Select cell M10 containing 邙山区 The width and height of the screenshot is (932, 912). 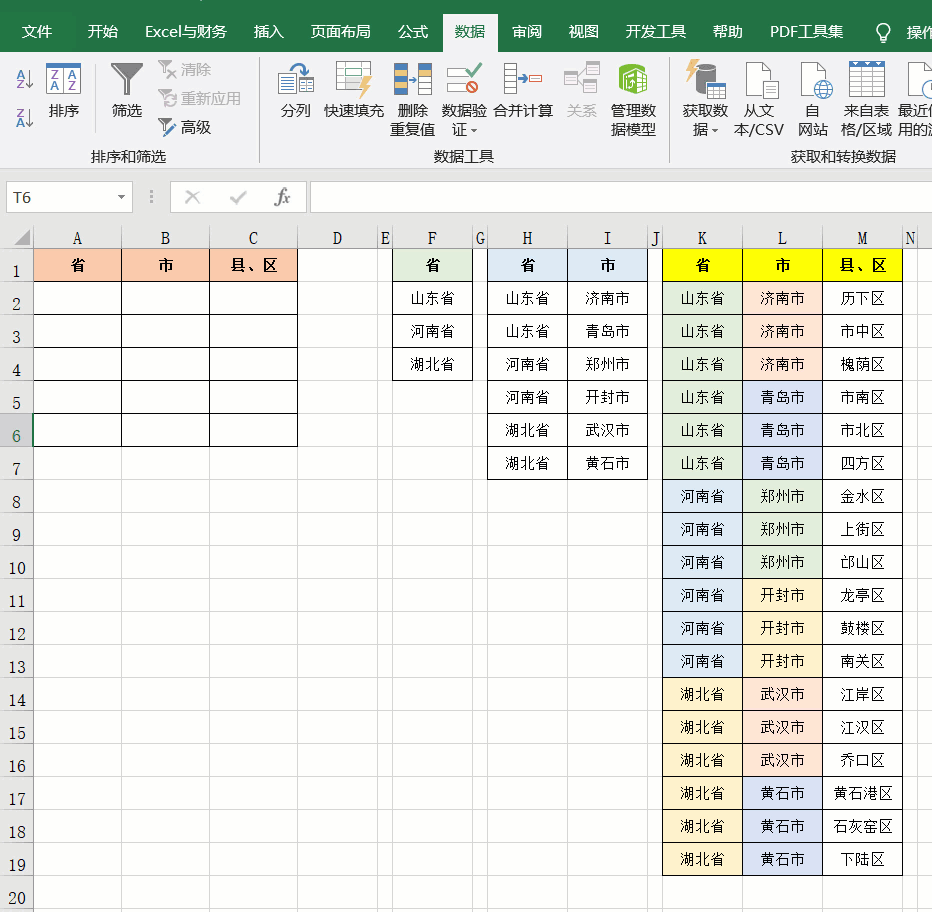click(862, 562)
